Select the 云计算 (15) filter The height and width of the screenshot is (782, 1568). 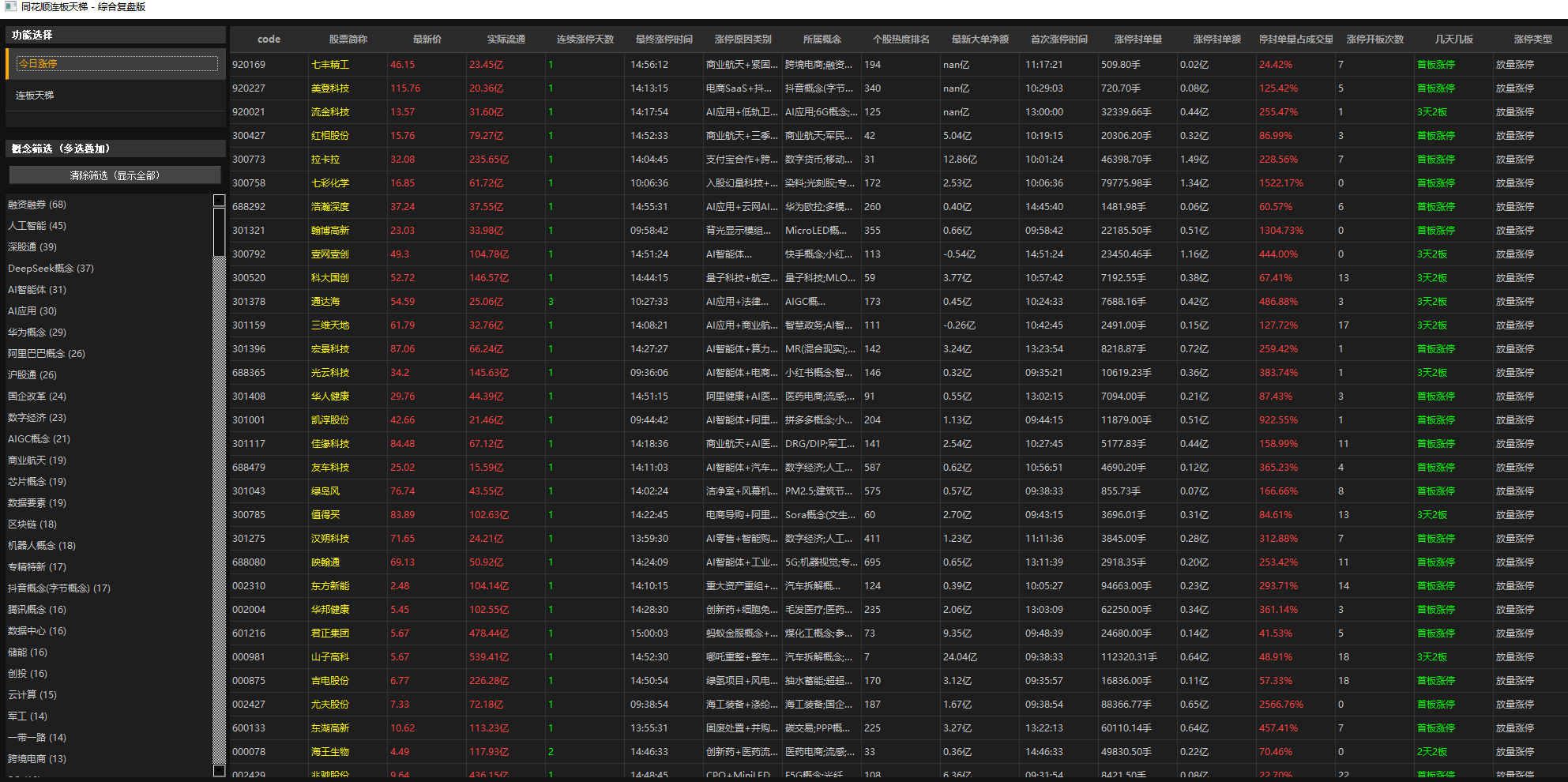[x=32, y=695]
